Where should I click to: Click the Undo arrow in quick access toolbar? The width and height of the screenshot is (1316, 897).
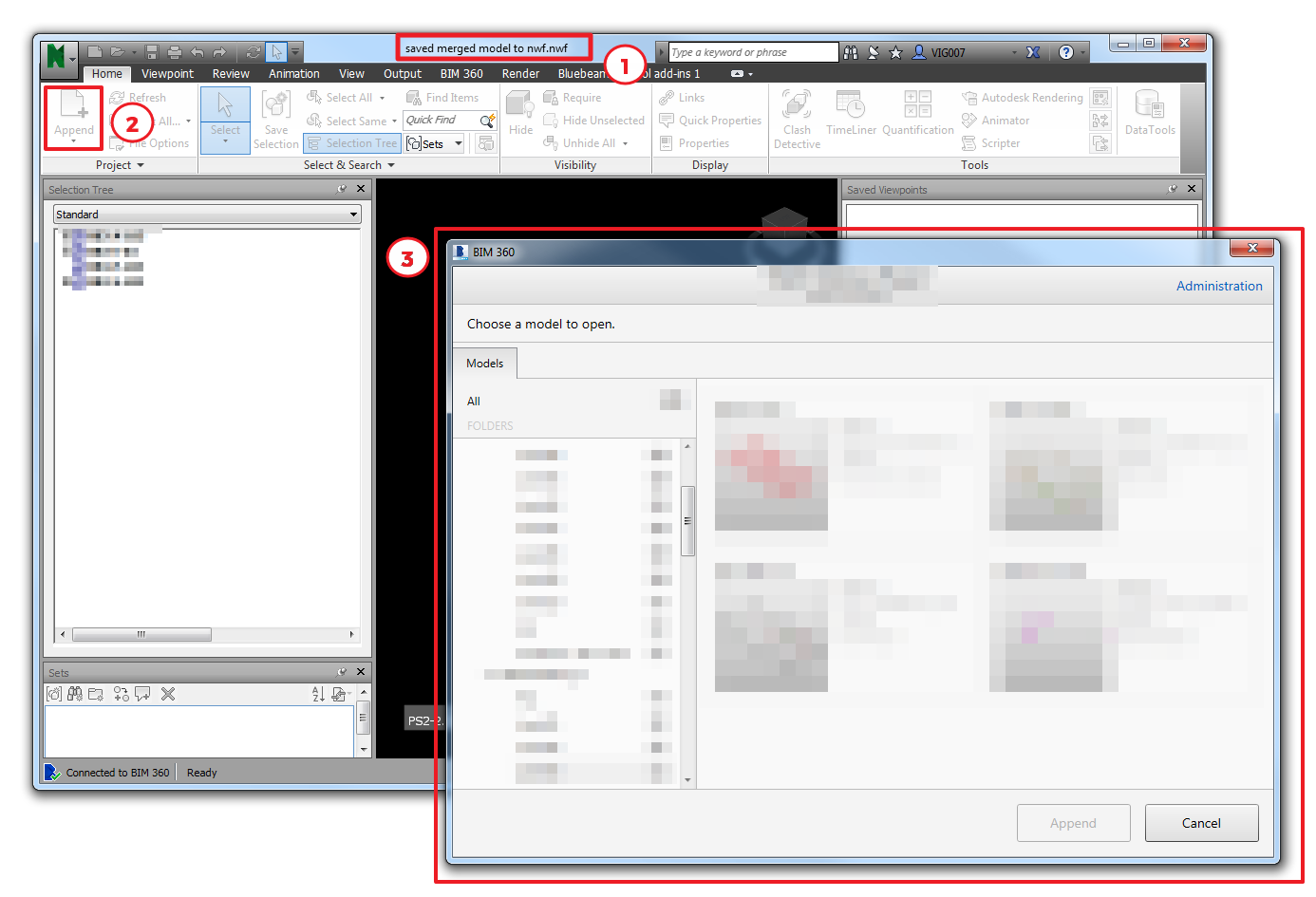[x=197, y=52]
